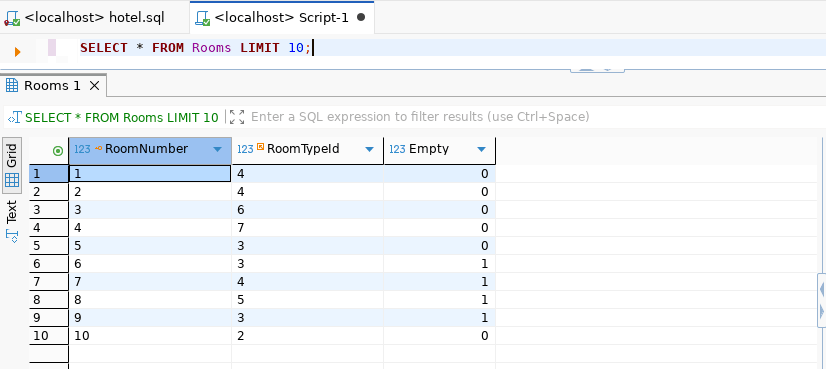The height and width of the screenshot is (369, 826).
Task: Open the RoomNumber column dropdown arrow
Action: point(218,150)
